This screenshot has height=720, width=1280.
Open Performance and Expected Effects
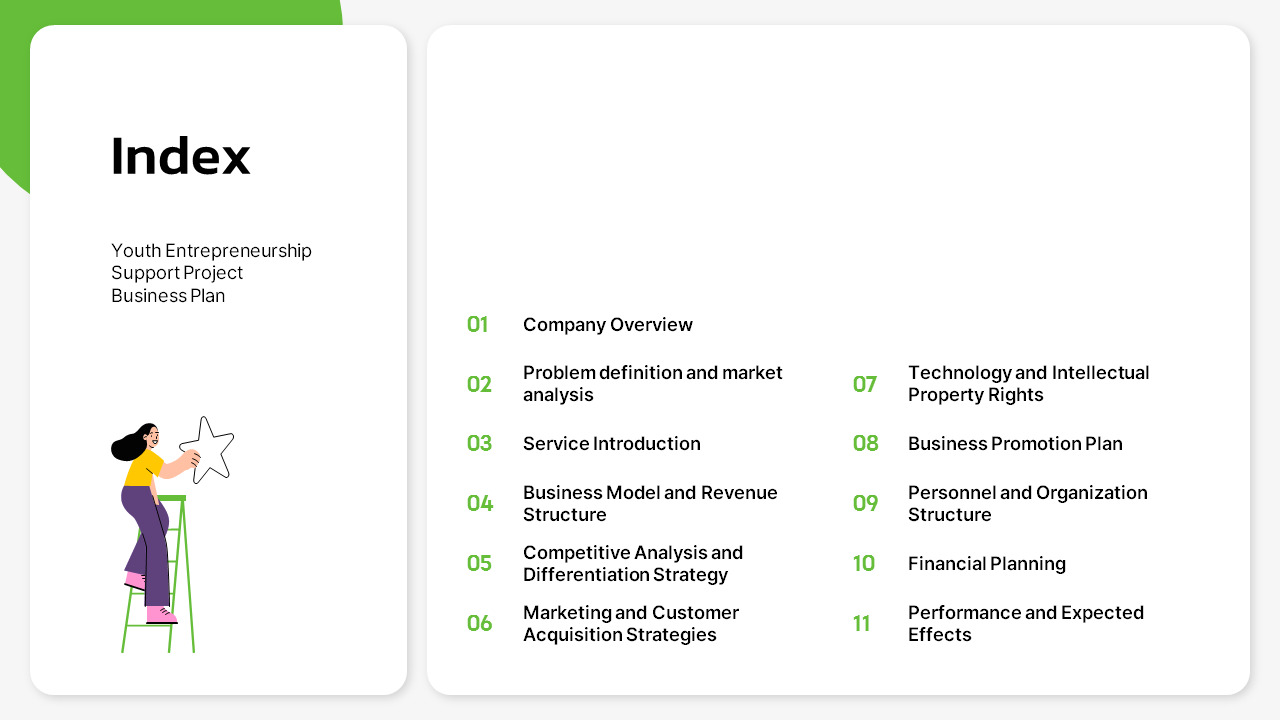pos(1025,623)
